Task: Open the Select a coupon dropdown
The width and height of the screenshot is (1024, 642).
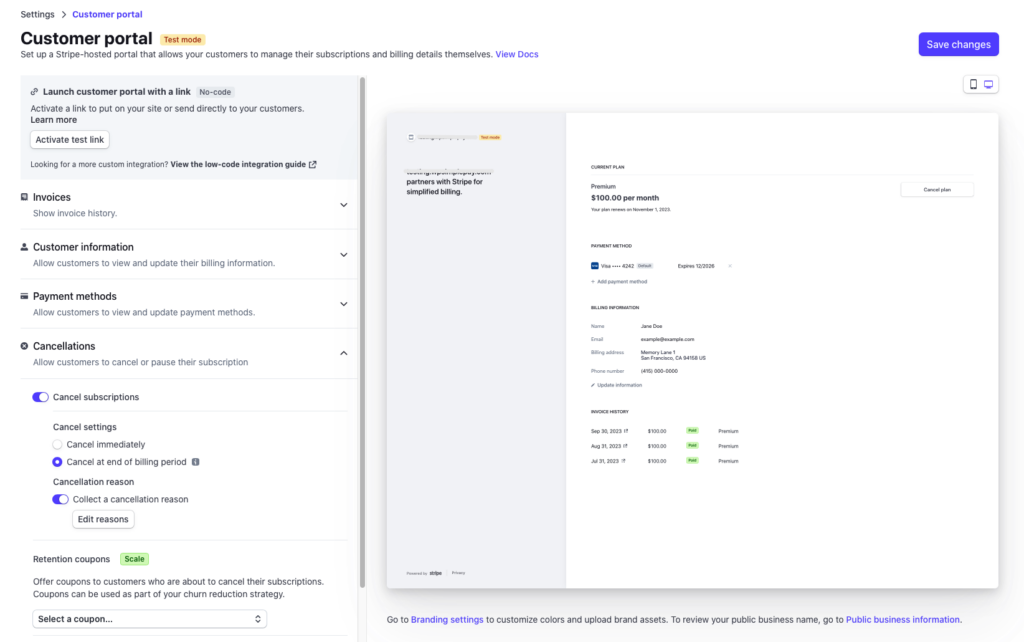Action: [x=149, y=618]
